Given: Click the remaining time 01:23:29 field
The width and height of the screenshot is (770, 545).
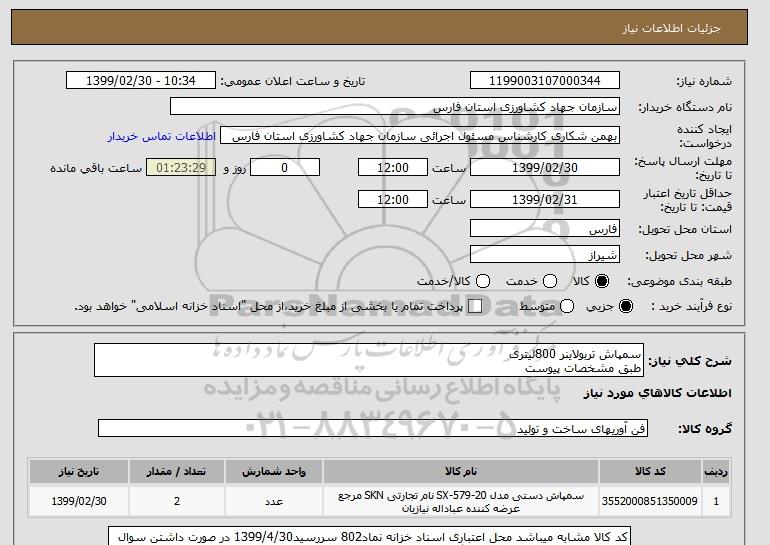Looking at the screenshot, I should (181, 167).
